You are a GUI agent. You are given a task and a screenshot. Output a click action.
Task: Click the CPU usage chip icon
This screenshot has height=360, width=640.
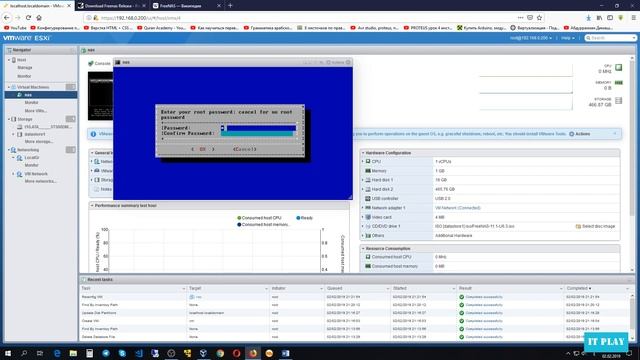[x=619, y=68]
